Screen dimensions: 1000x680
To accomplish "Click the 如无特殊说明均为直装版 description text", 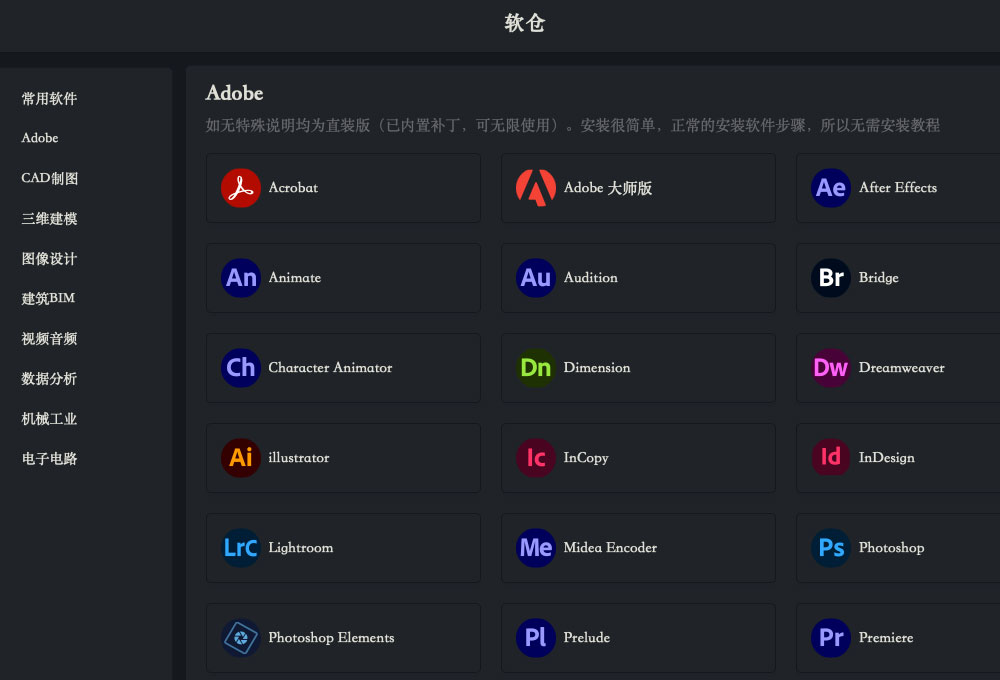I will tap(573, 125).
